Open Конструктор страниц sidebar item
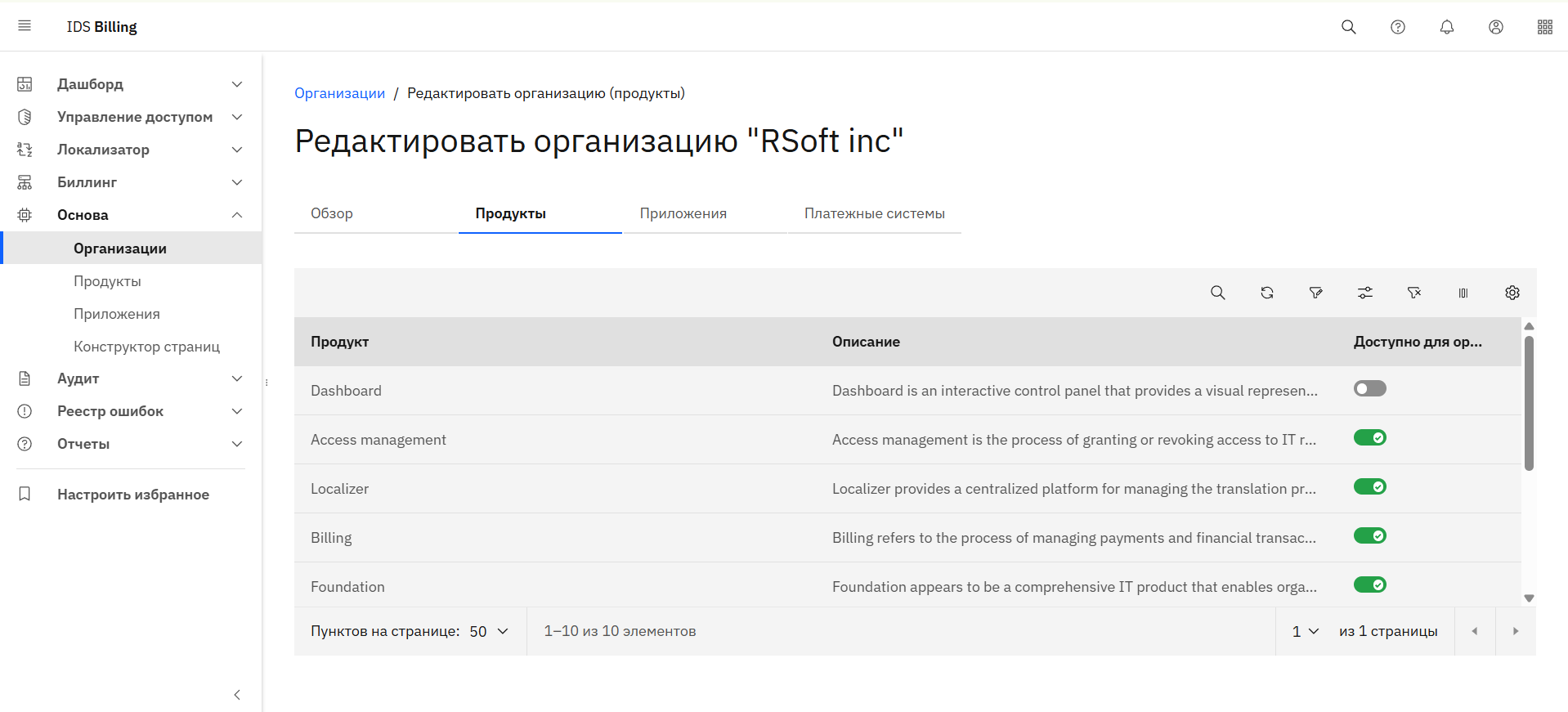 pyautogui.click(x=146, y=347)
